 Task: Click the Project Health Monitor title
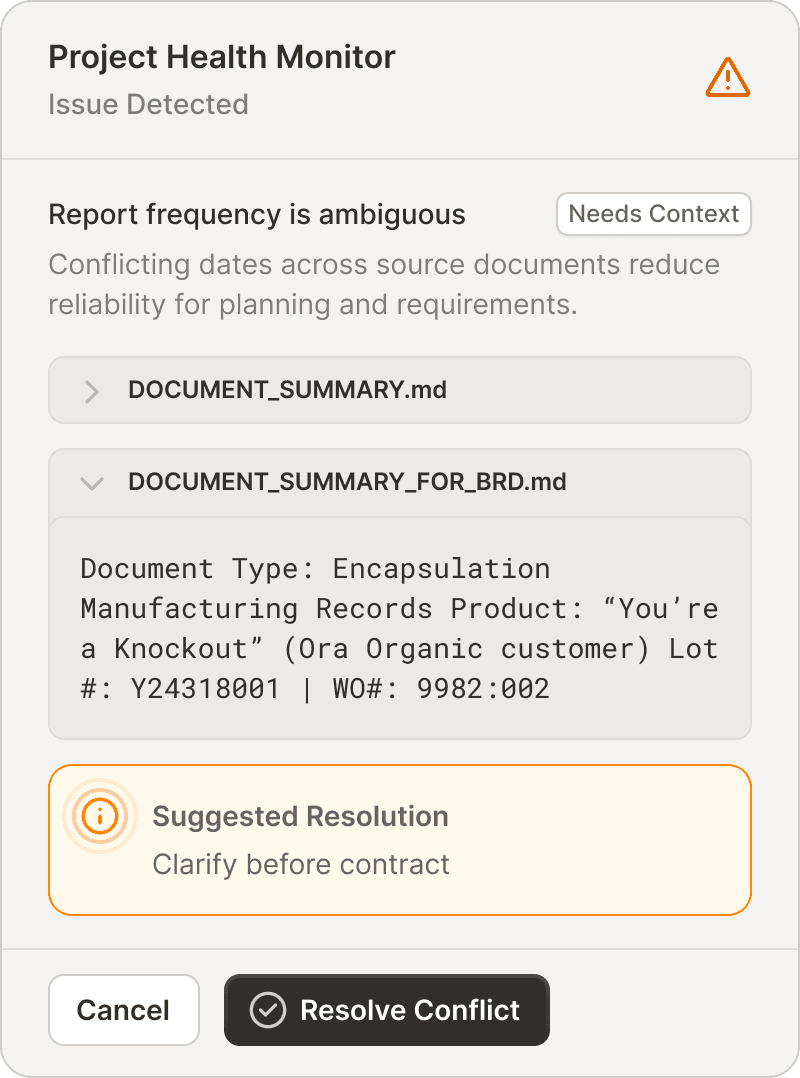pos(222,57)
